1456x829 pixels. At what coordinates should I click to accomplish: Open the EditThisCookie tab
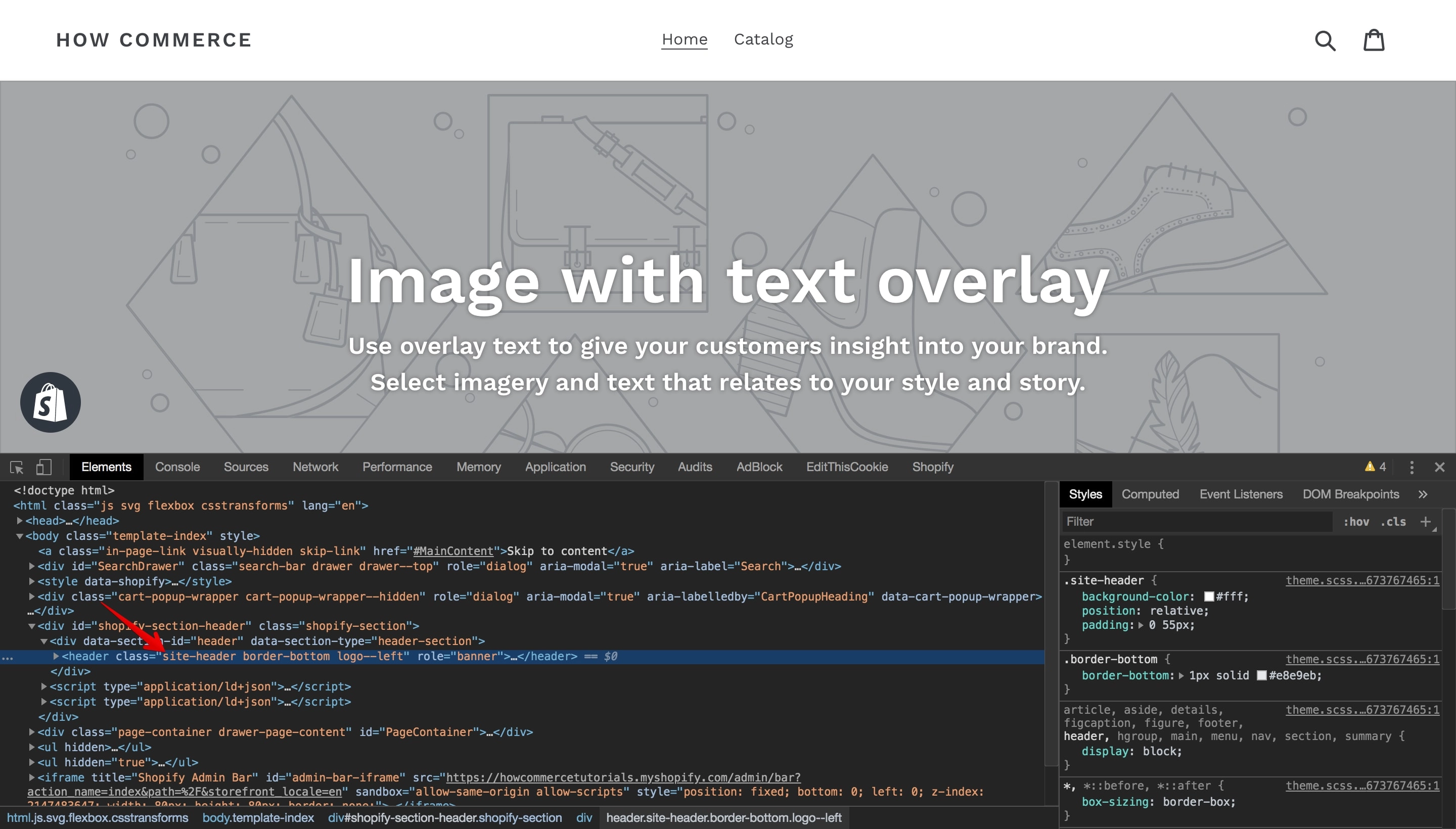[x=847, y=467]
